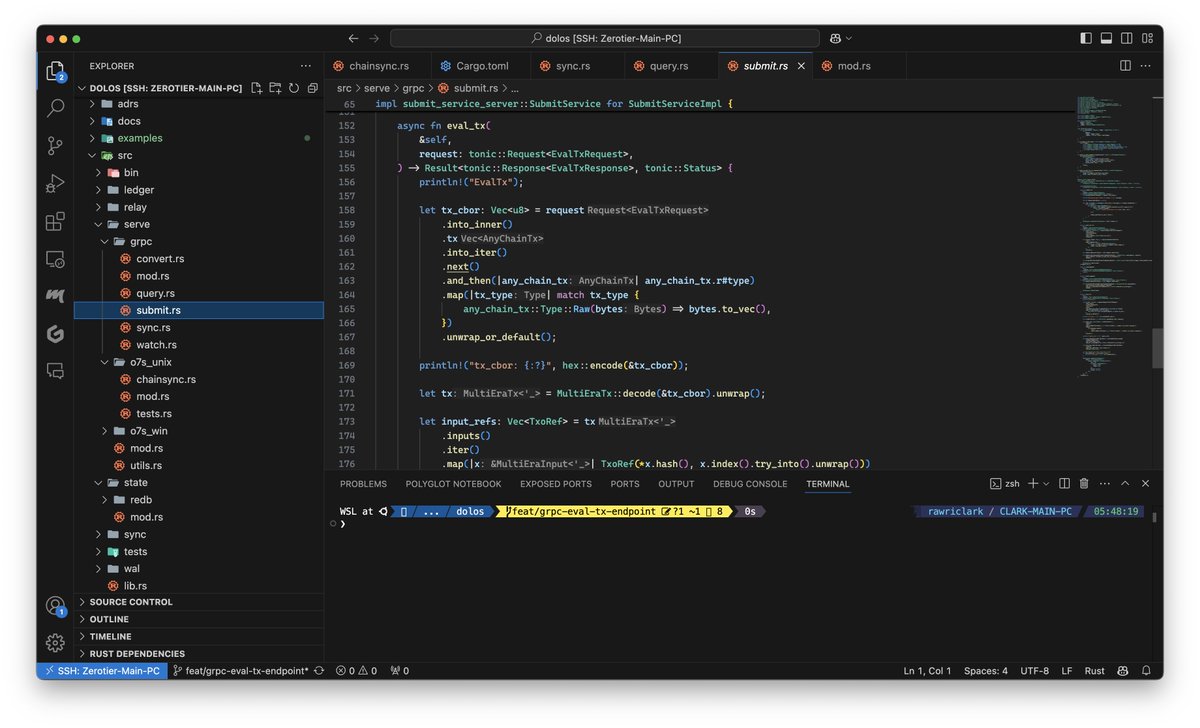The width and height of the screenshot is (1200, 728).
Task: Kill the terminal with the trash icon
Action: [x=1084, y=484]
